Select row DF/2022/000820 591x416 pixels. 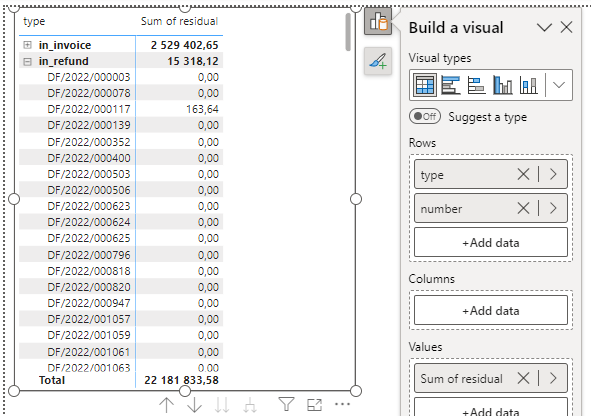pyautogui.click(x=89, y=287)
